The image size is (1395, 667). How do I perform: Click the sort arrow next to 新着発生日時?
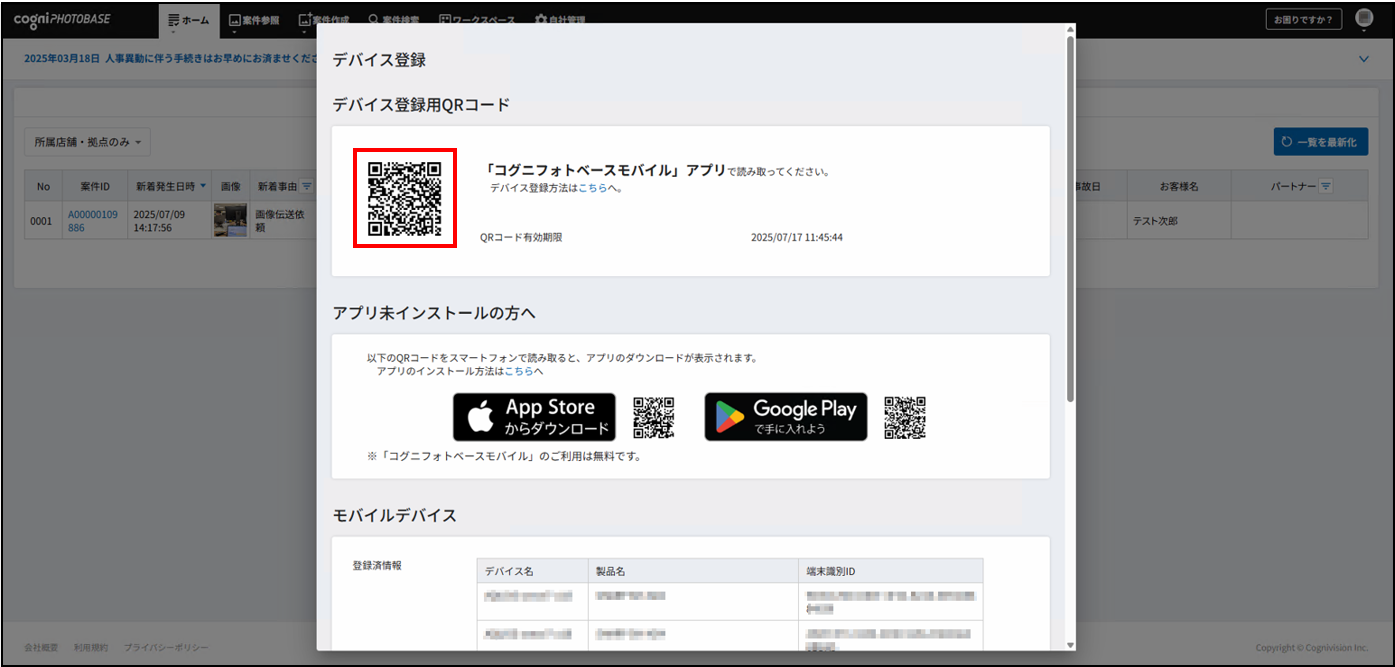(204, 186)
